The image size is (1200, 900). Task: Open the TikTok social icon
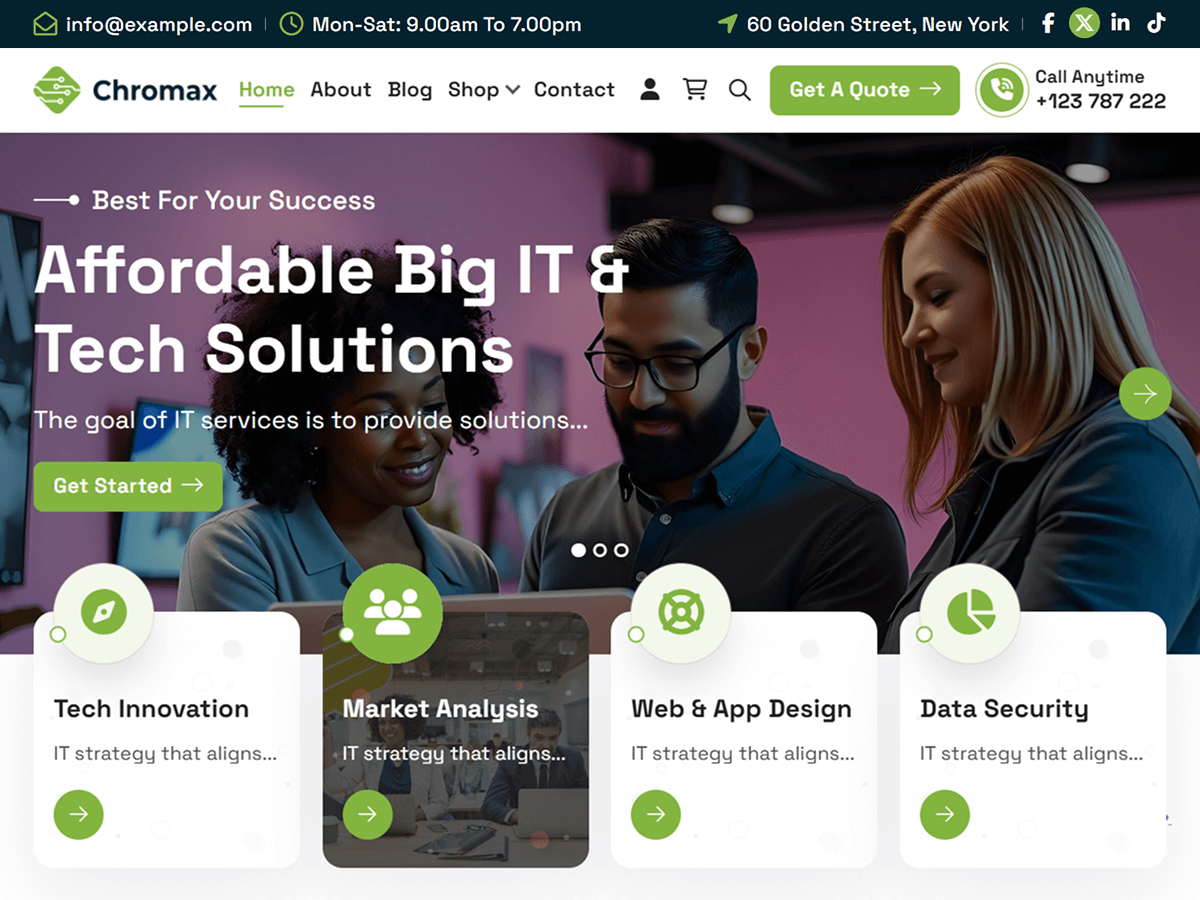1157,23
